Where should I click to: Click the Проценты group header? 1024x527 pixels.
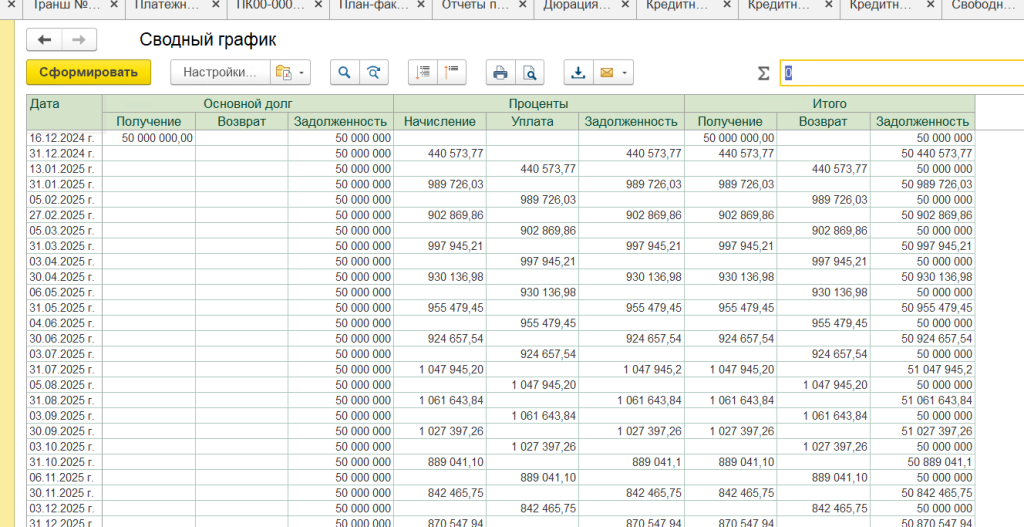539,104
